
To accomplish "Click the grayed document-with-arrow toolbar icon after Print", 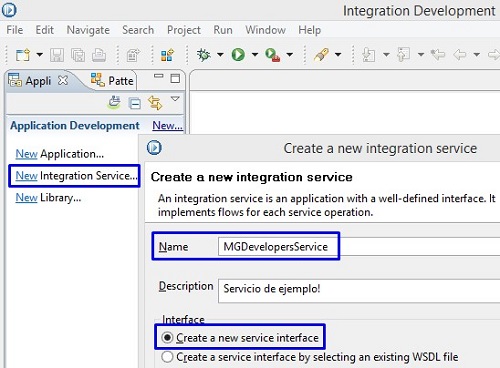I will coord(133,55).
